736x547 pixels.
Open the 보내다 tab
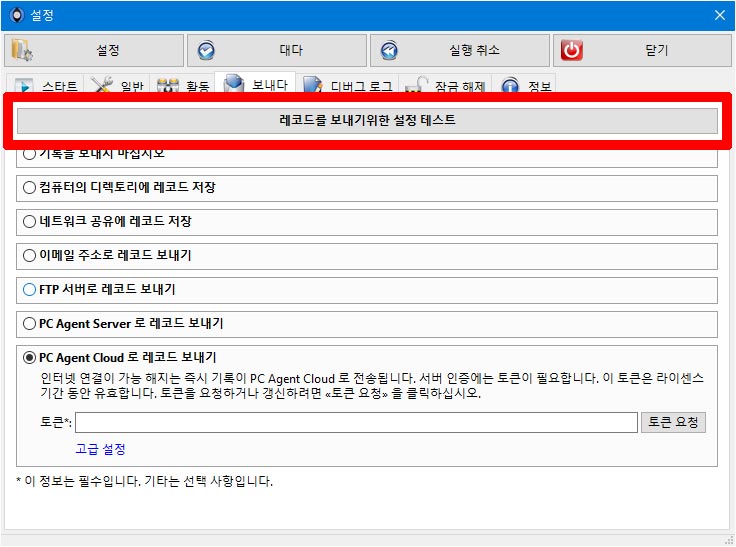coord(255,84)
